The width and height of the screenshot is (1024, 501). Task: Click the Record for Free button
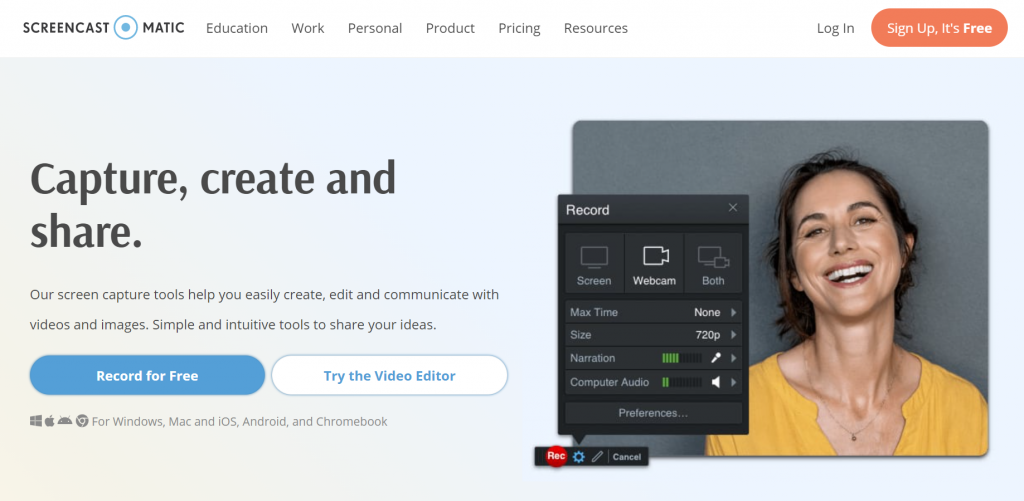147,376
